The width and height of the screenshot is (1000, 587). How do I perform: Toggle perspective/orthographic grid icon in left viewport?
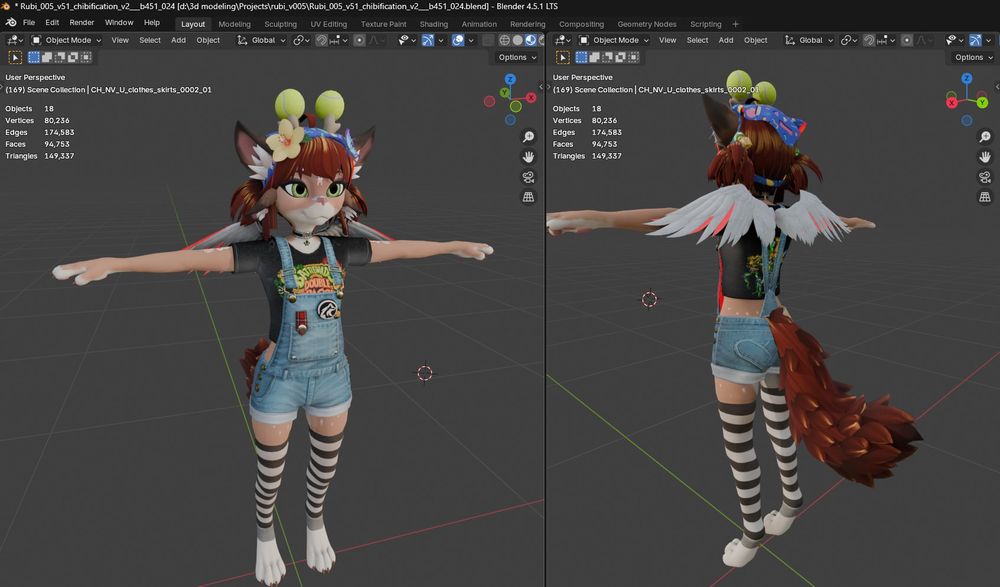529,198
